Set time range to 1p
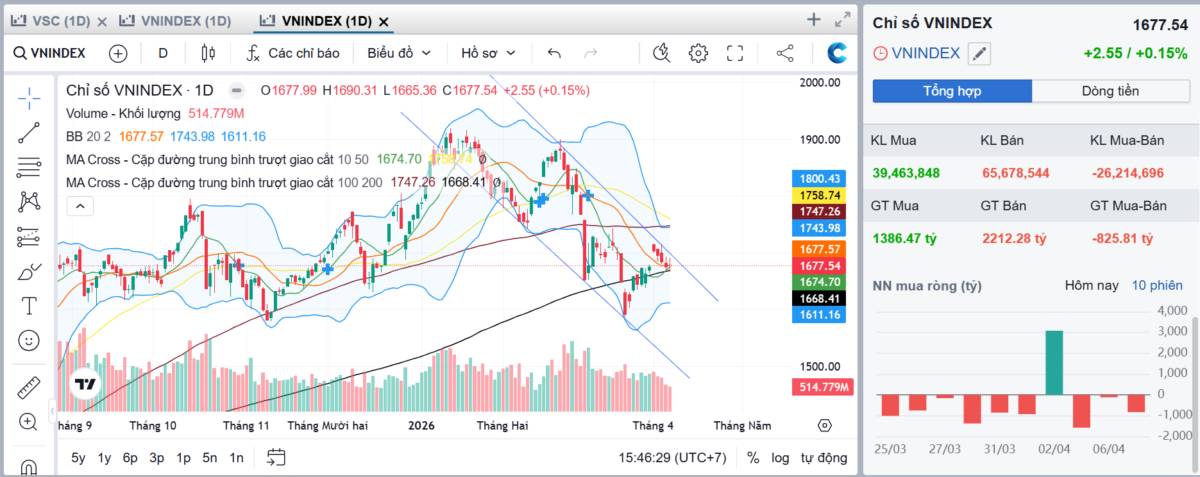 pos(183,457)
